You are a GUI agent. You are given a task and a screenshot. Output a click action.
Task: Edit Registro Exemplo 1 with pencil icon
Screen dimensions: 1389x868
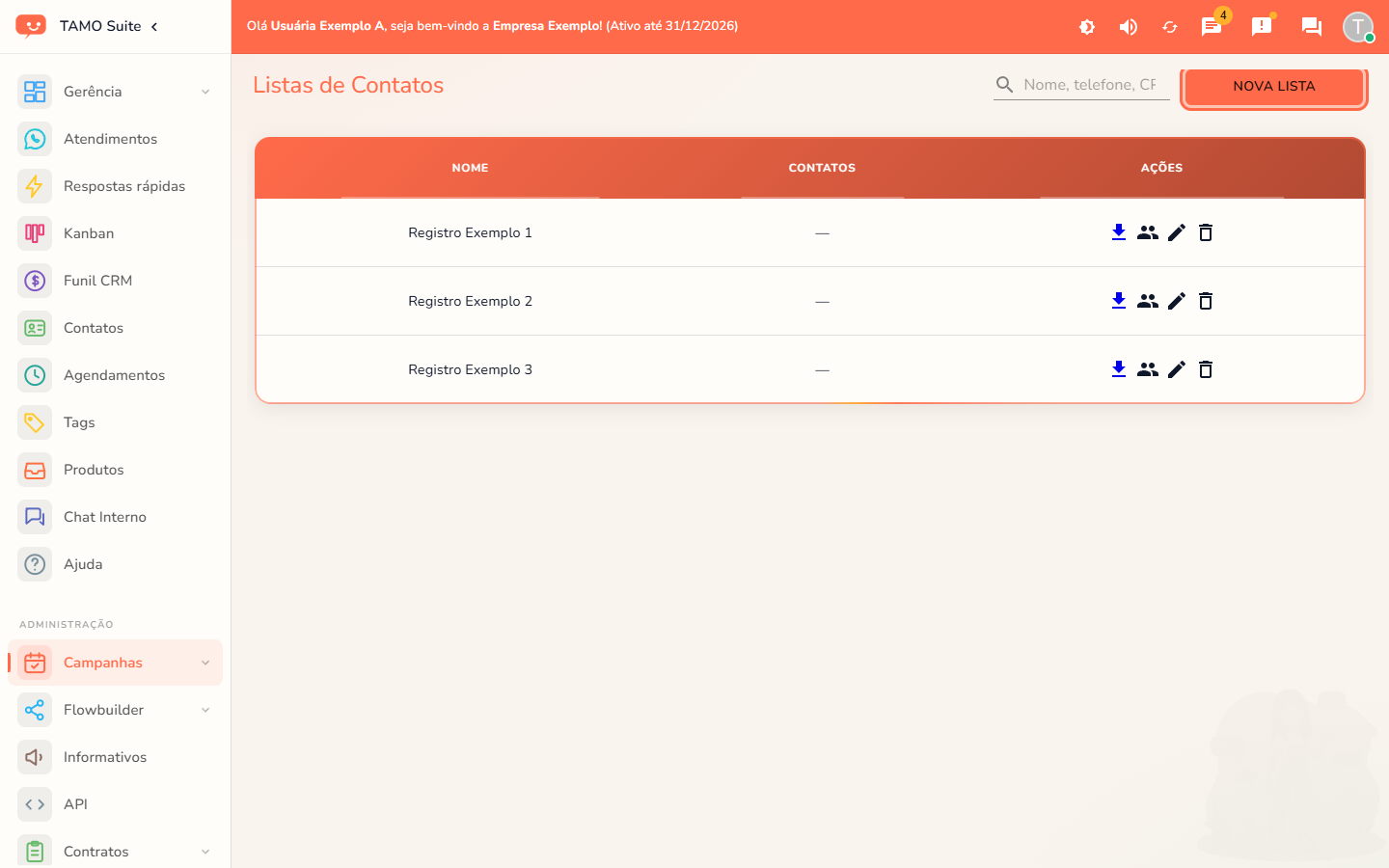1177,232
